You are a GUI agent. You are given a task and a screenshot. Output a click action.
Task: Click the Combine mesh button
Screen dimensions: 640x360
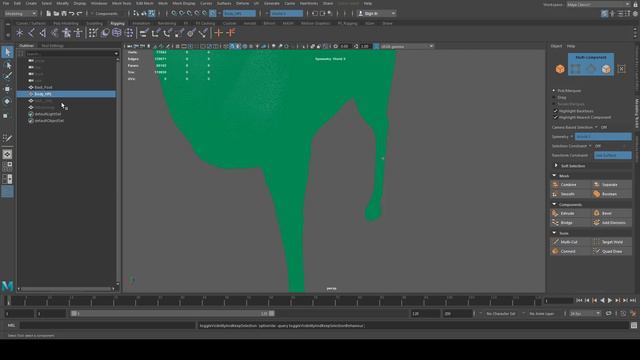point(570,185)
